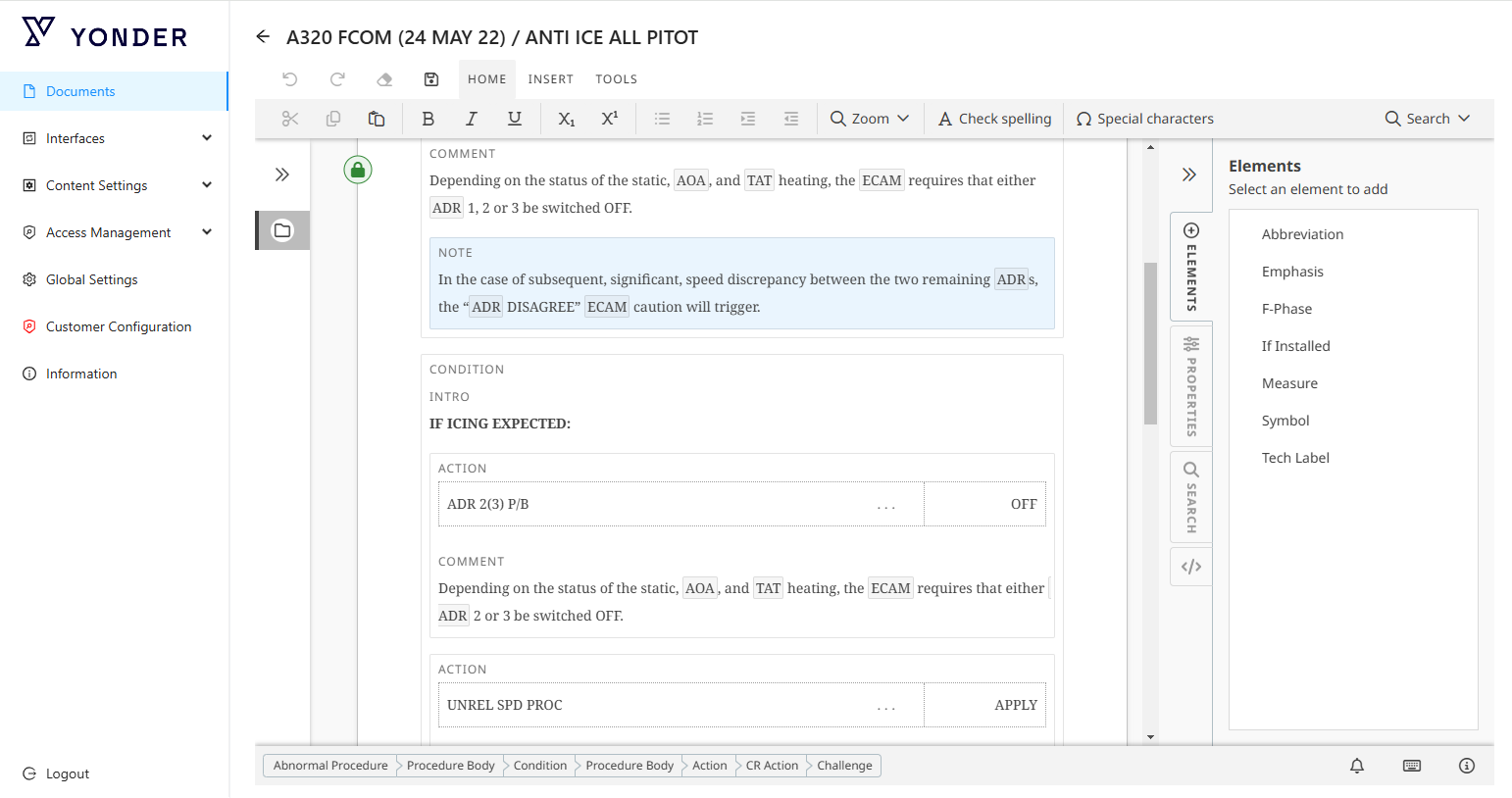The width and height of the screenshot is (1512, 798).
Task: Select Challenge in the breadcrumb
Action: pos(844,766)
